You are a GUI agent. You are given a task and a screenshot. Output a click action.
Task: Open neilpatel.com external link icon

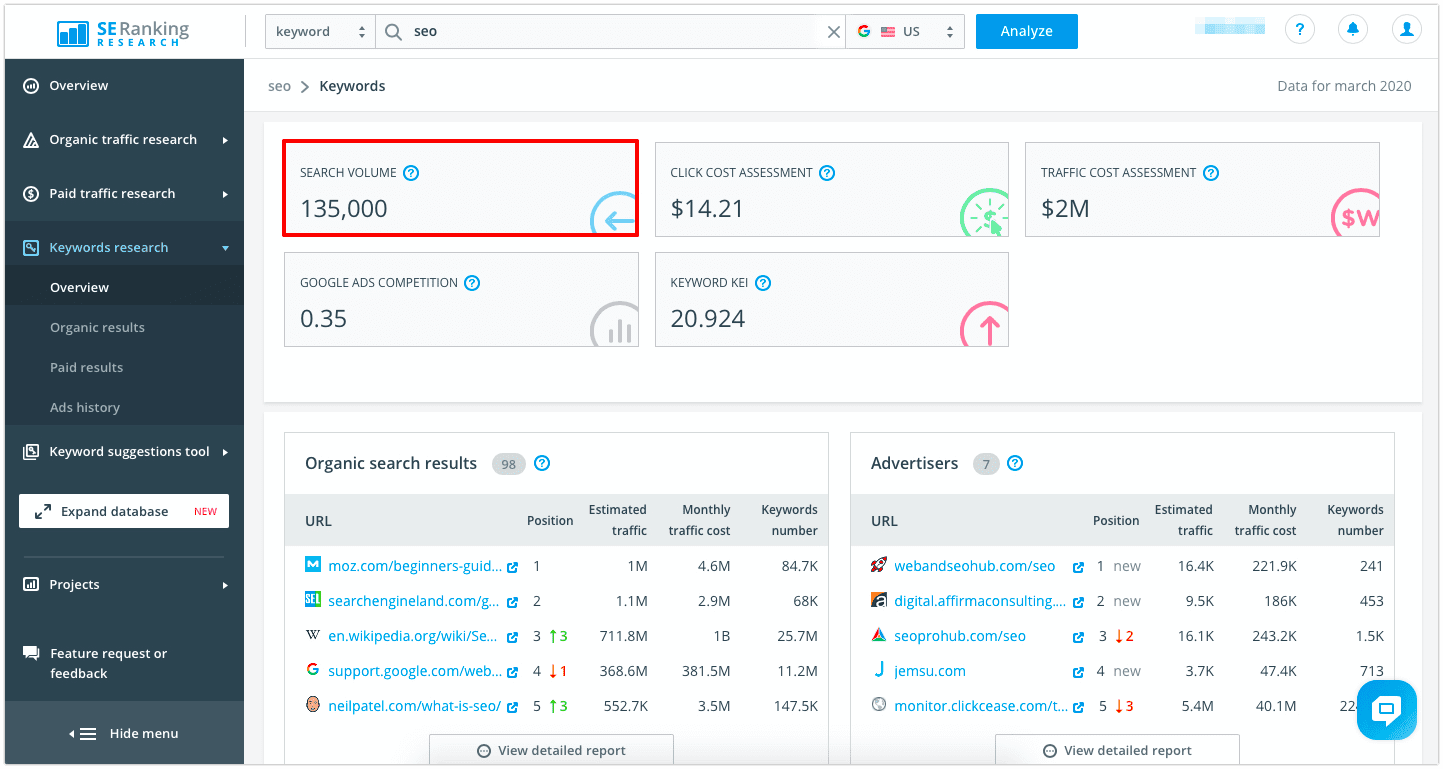point(513,707)
